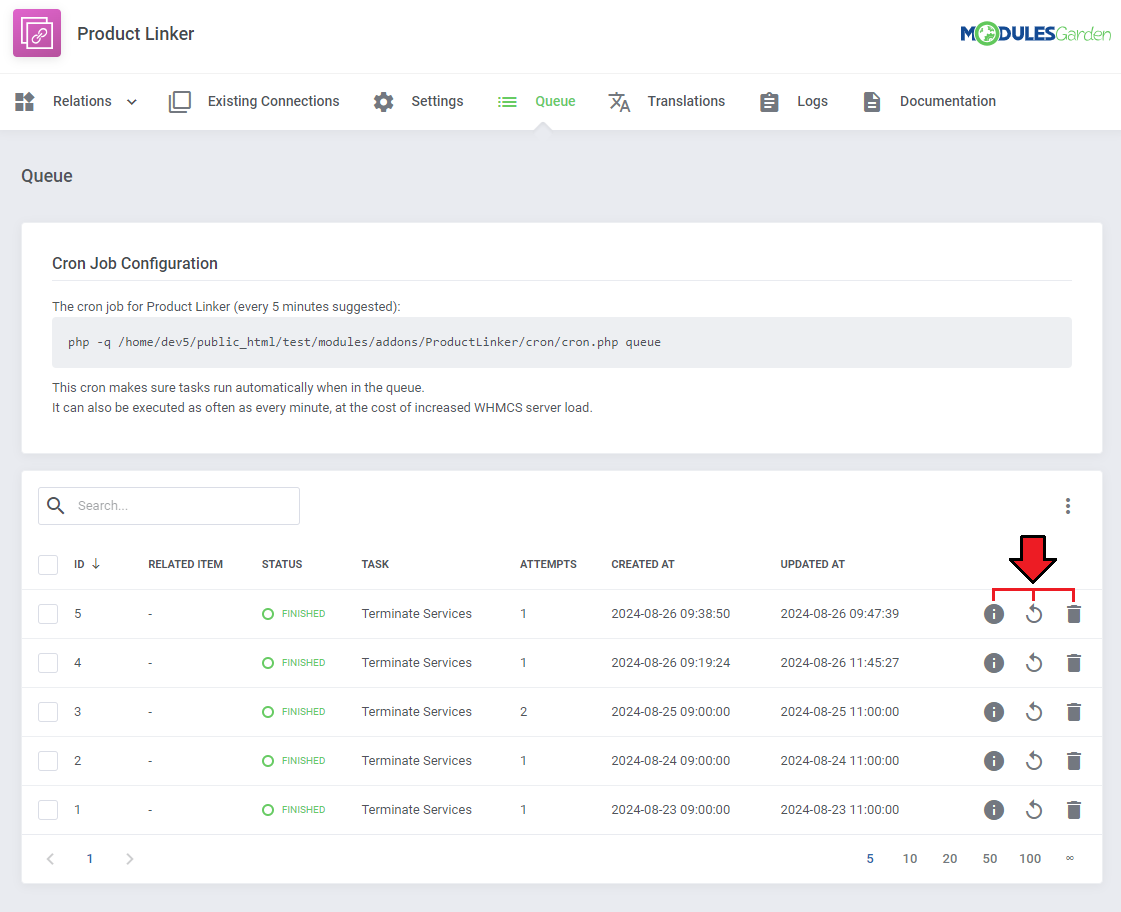The width and height of the screenshot is (1121, 912).
Task: Click the FINISHED status of task 5
Action: click(294, 614)
